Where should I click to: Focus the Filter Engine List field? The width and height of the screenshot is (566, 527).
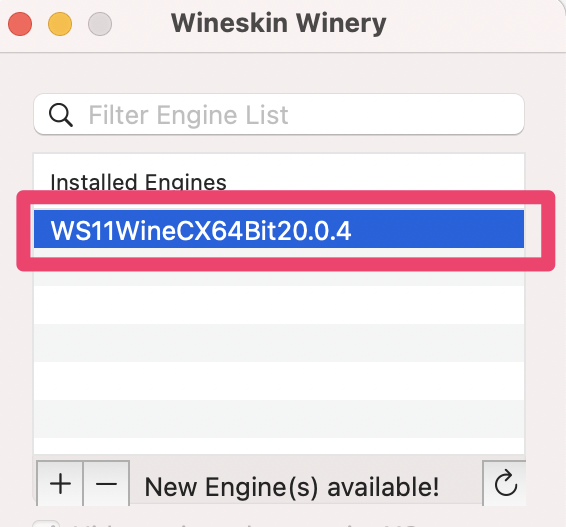[279, 114]
